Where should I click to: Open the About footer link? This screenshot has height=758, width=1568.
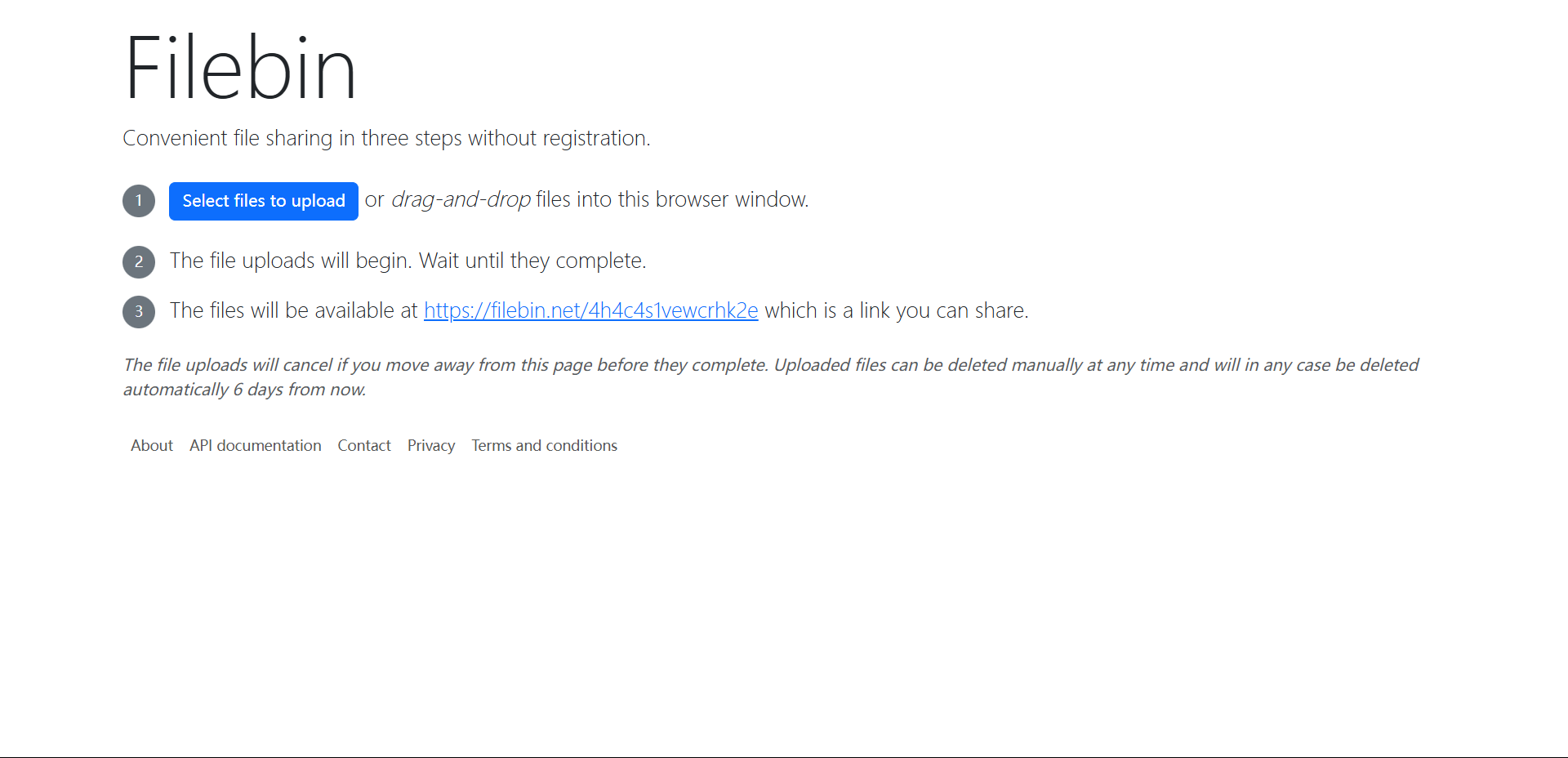[x=152, y=446]
